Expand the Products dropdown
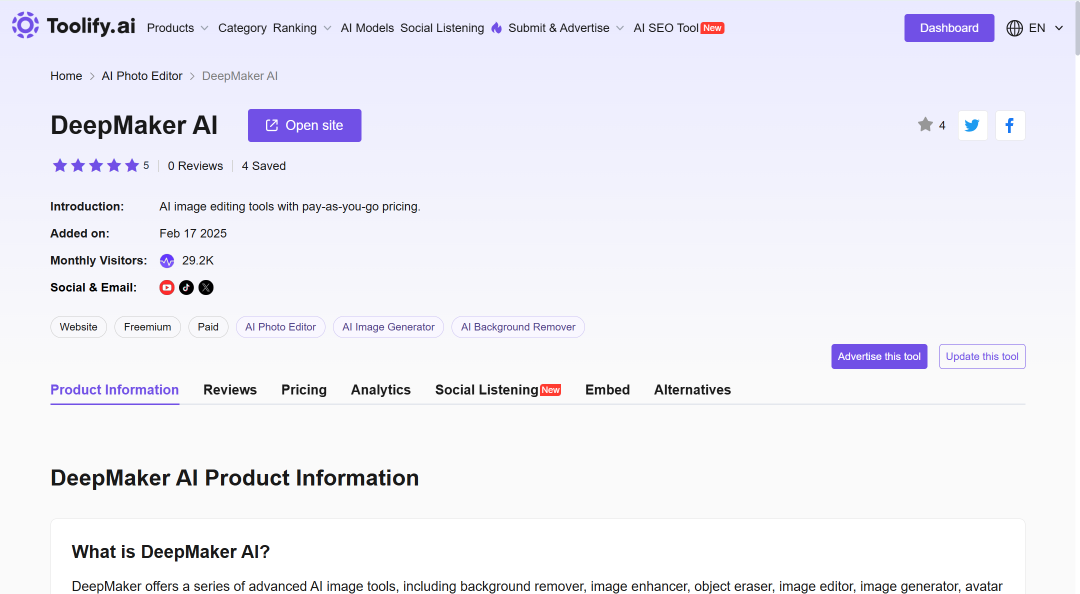The image size is (1080, 594). click(178, 28)
